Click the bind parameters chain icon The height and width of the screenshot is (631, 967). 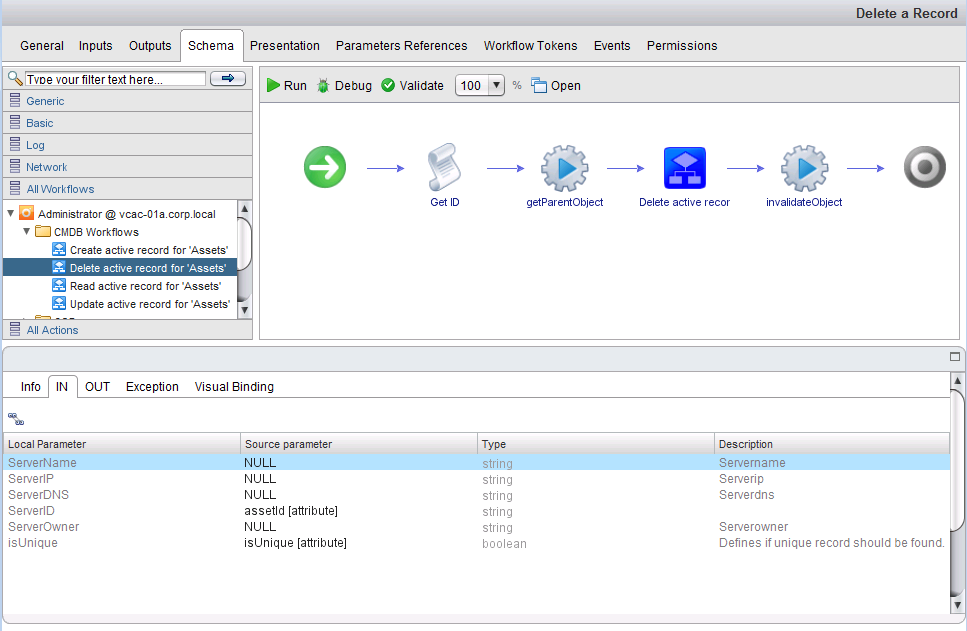point(16,419)
